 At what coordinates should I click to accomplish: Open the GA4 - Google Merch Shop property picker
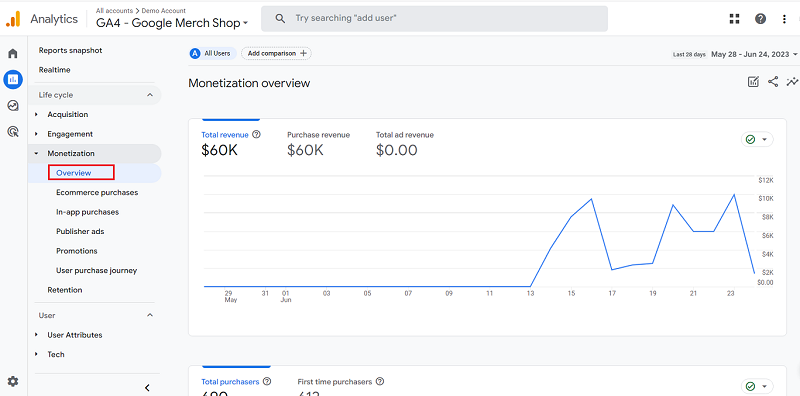(x=172, y=23)
